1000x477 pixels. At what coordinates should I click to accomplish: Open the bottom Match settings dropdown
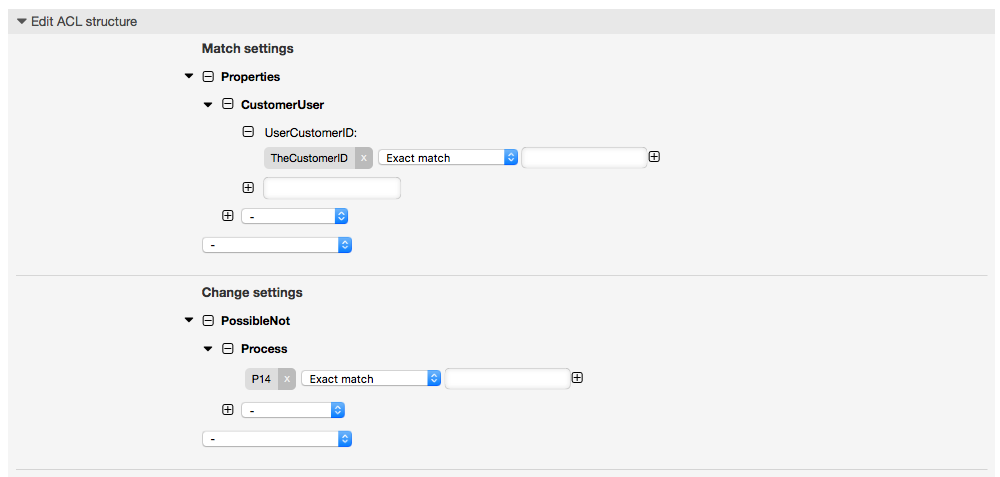coord(276,244)
